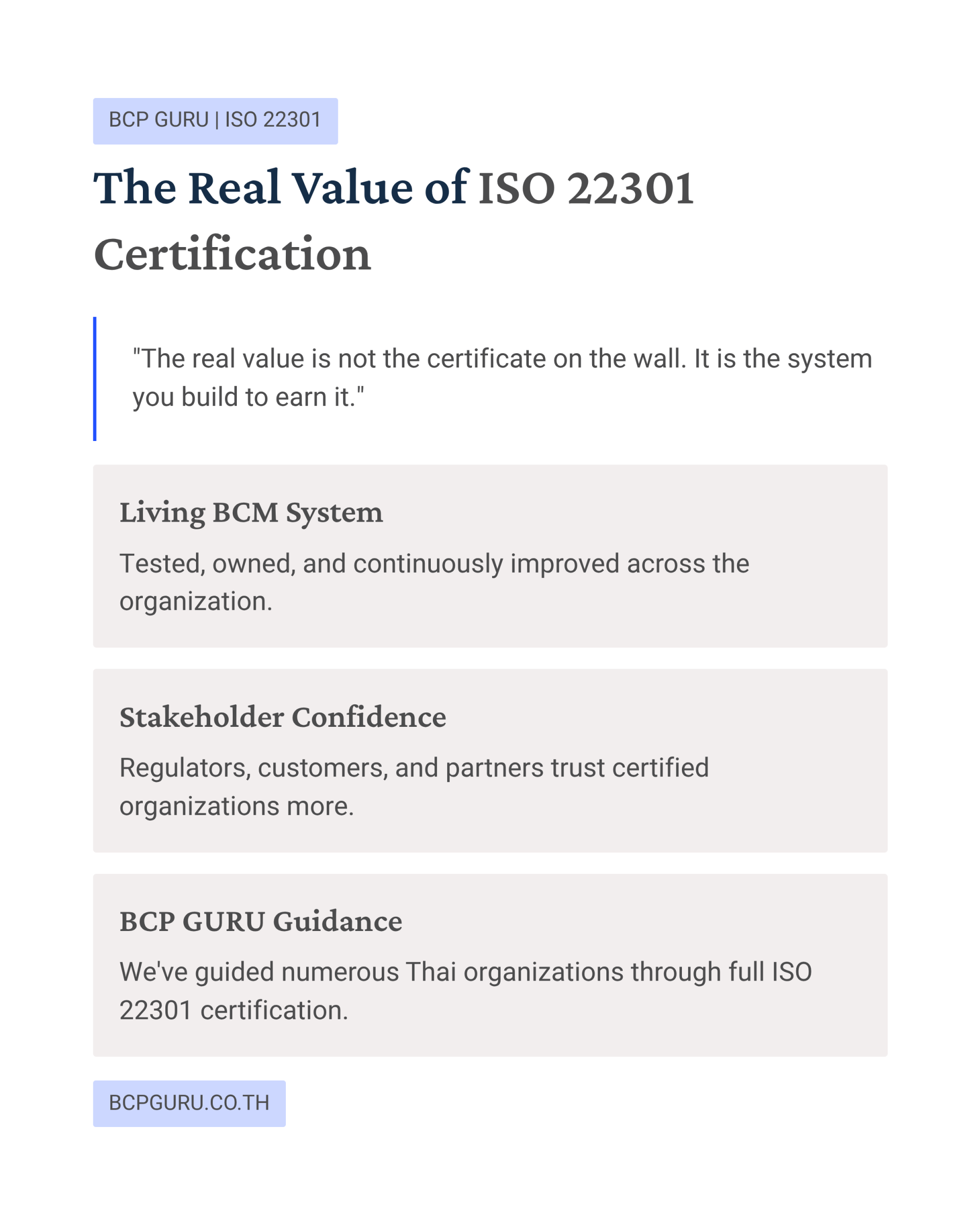The width and height of the screenshot is (980, 1225).
Task: Click 'We've guided numerous Thai organizations' line
Action: click(x=465, y=972)
